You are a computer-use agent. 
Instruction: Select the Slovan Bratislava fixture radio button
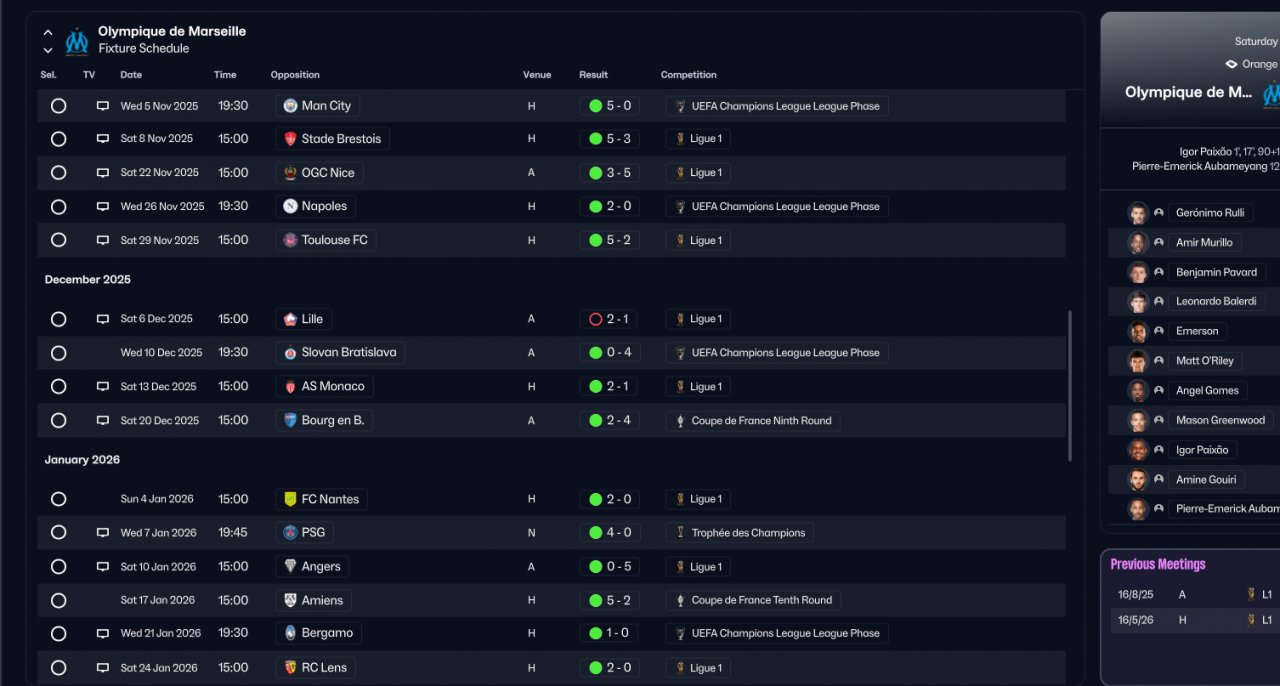click(58, 353)
